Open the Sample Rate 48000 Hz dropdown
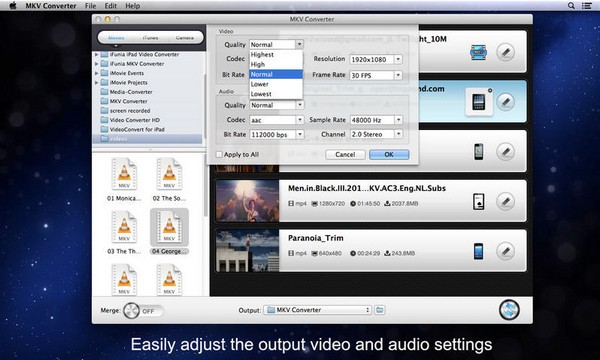The width and height of the screenshot is (600, 360). [376, 120]
